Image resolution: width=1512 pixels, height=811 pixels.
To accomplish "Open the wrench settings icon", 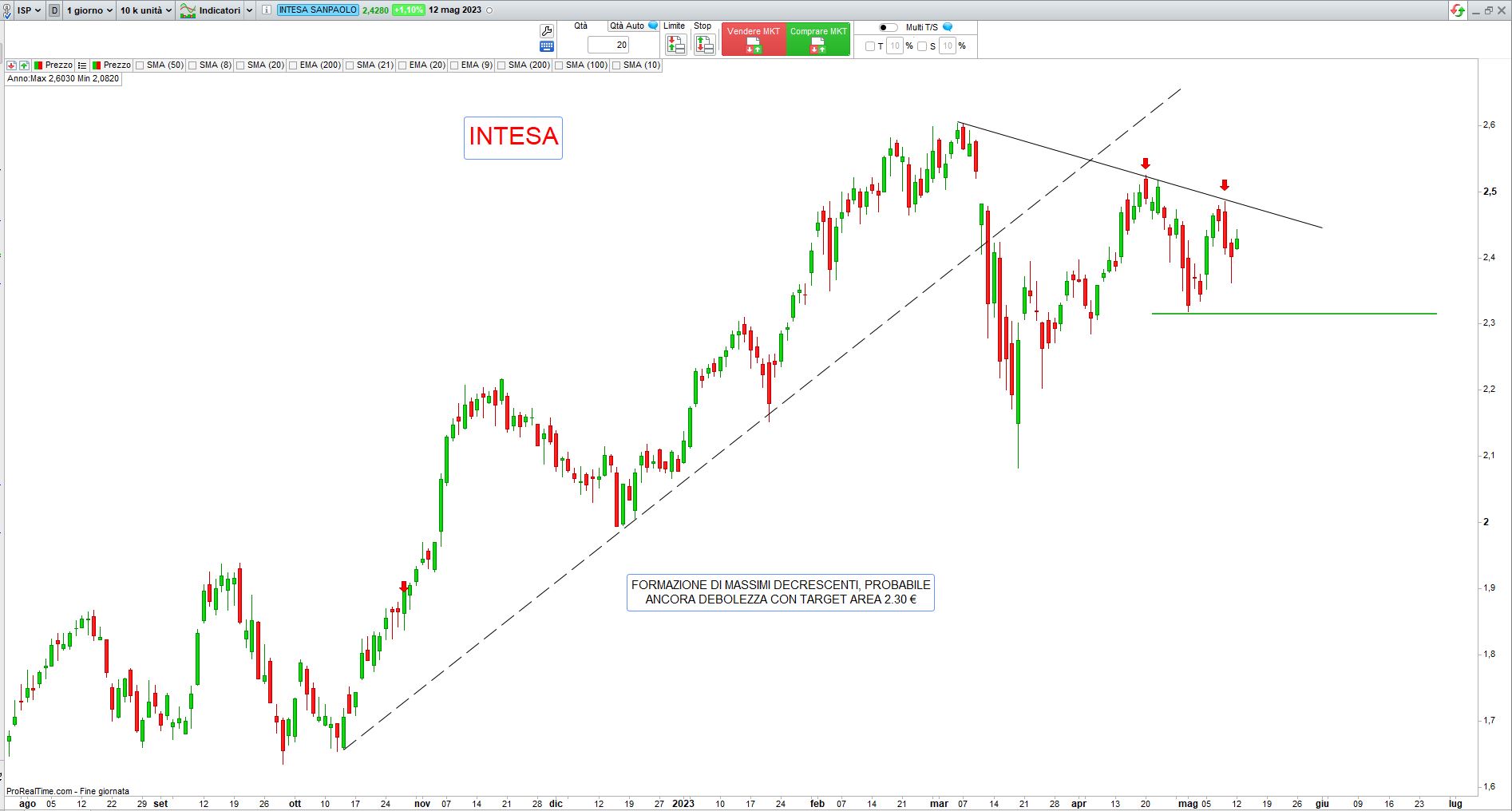I will [x=547, y=31].
